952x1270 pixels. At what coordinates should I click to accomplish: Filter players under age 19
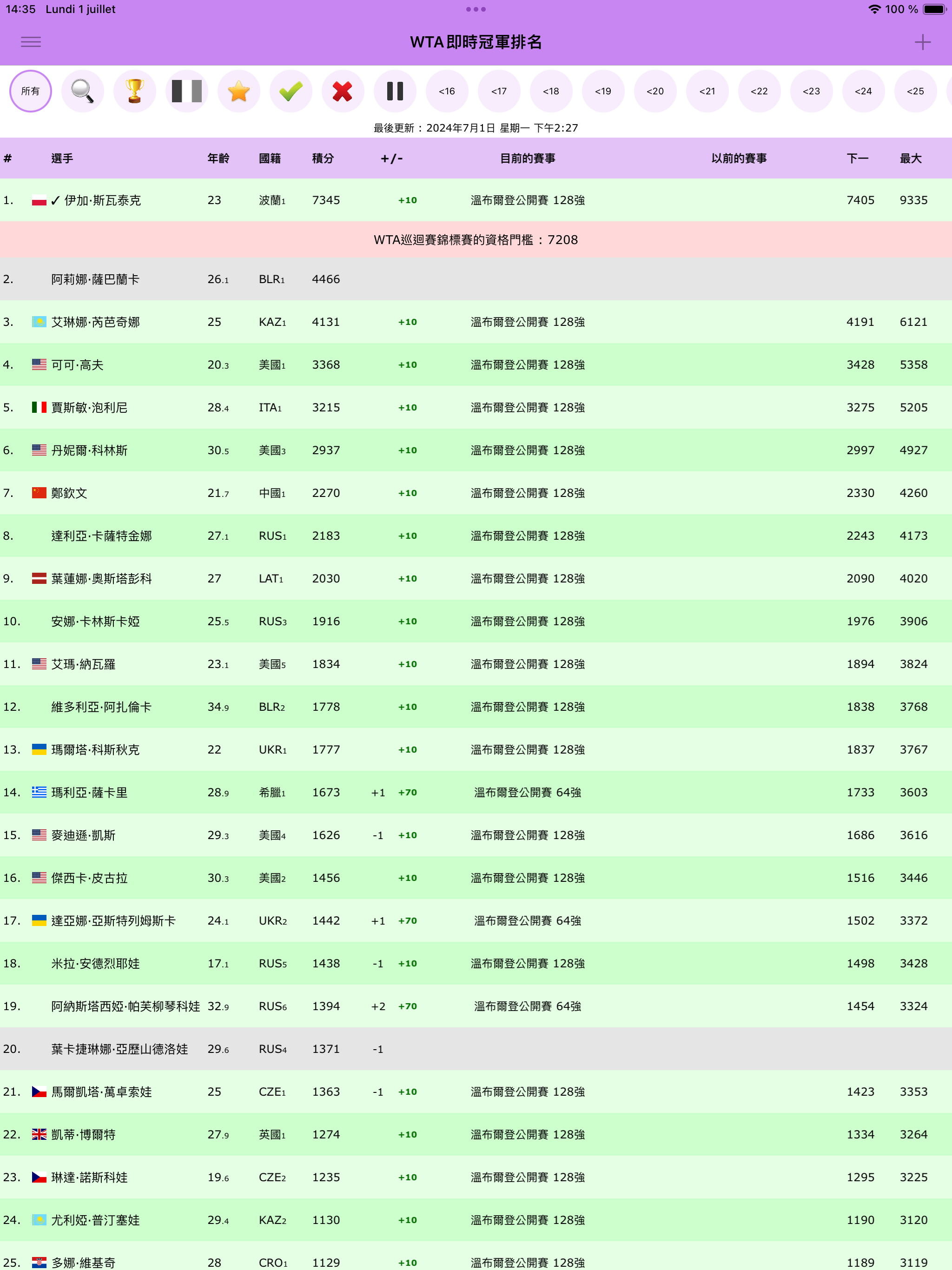coord(603,91)
